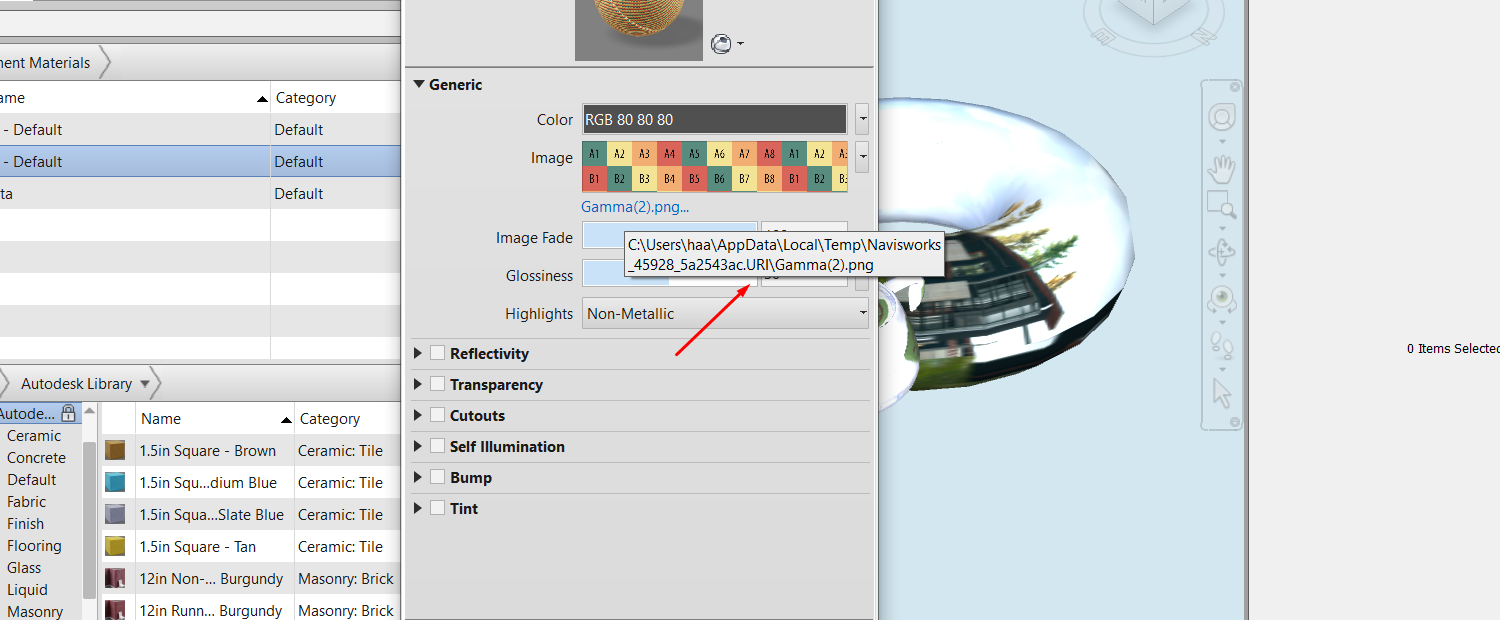Click the RGB 80 80 80 color swatch
1500x620 pixels.
pos(714,119)
